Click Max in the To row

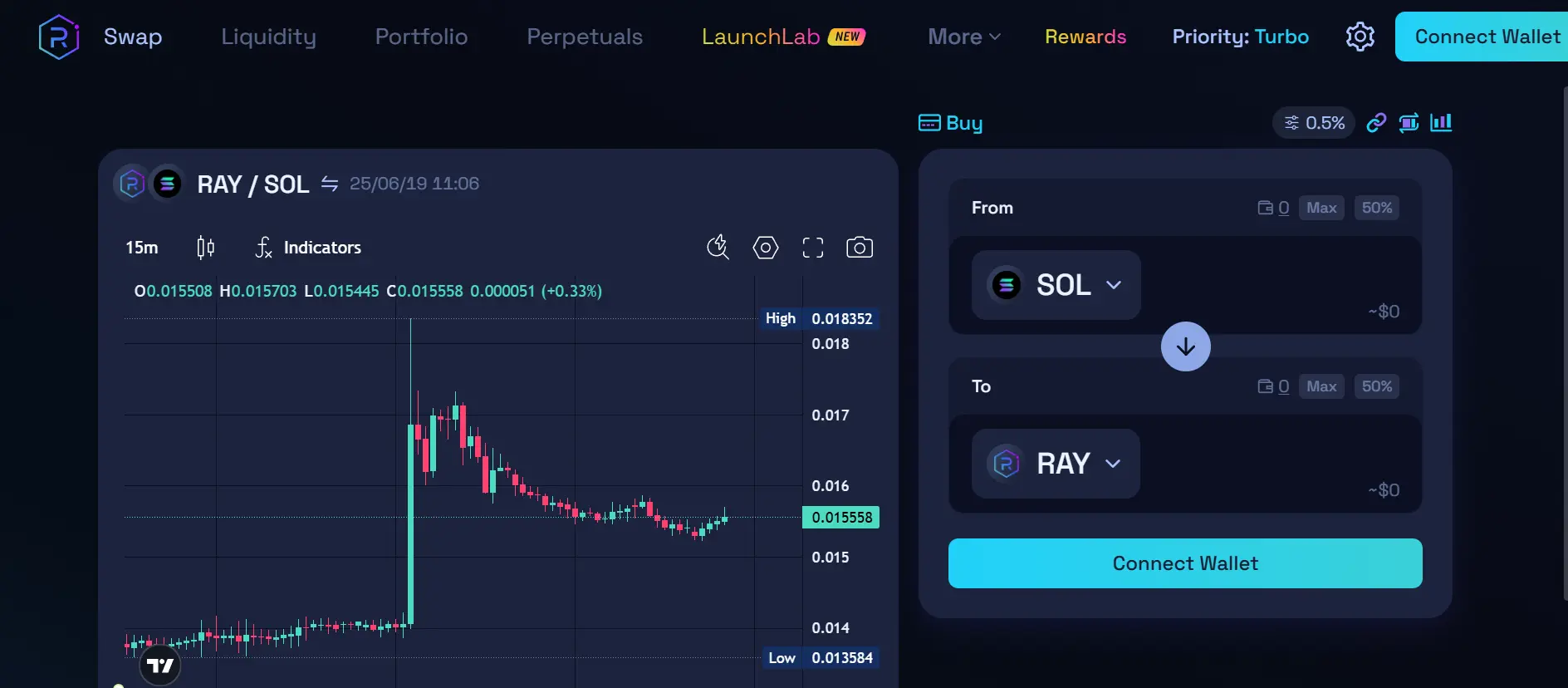pos(1321,386)
